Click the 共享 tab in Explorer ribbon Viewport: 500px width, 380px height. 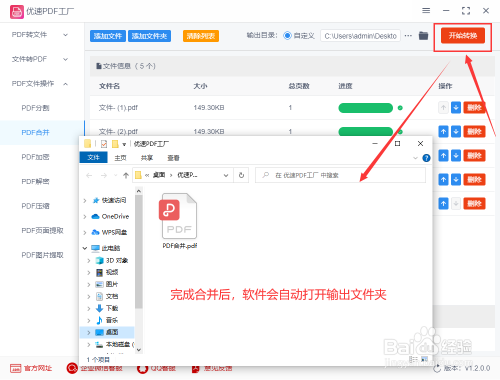coord(147,158)
